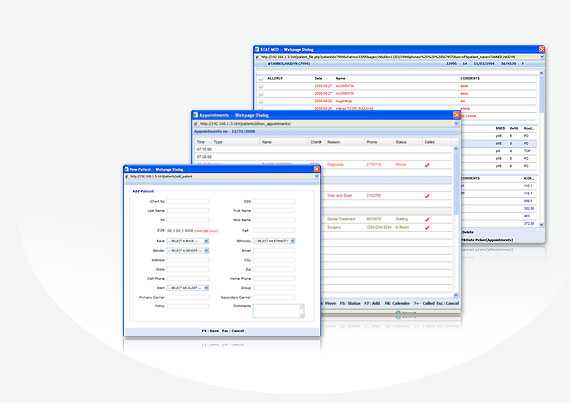
Task: Click the Email input field
Action: click(x=274, y=251)
